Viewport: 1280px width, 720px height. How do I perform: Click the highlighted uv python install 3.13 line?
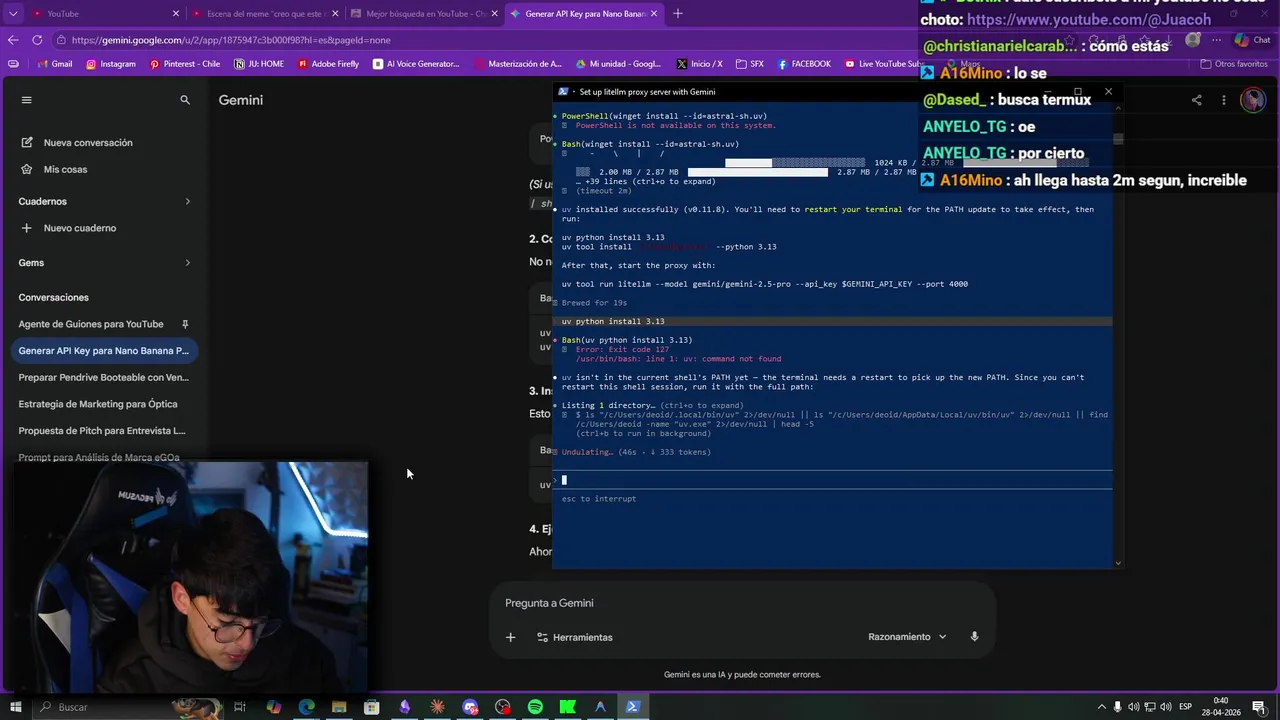pyautogui.click(x=833, y=321)
